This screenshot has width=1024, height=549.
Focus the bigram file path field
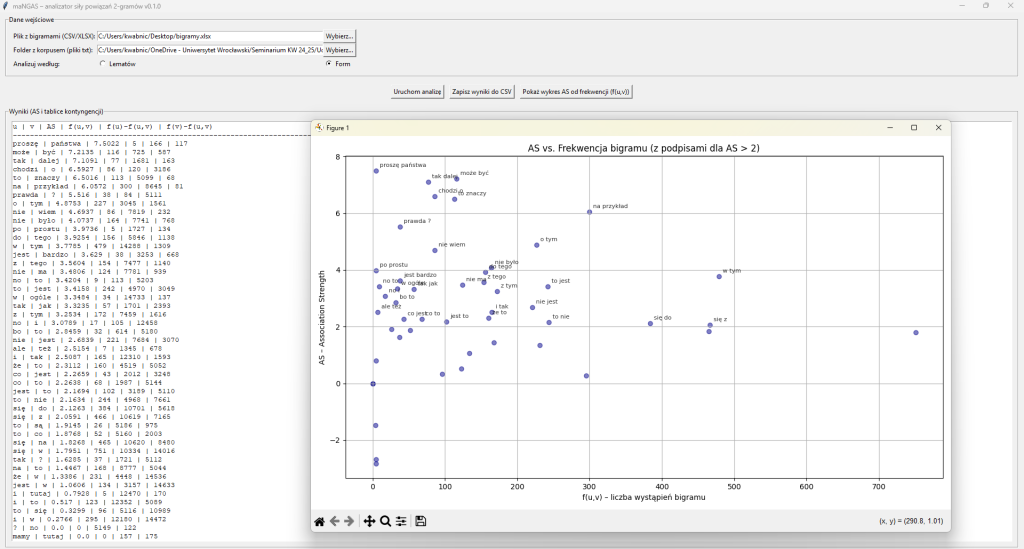pyautogui.click(x=210, y=36)
